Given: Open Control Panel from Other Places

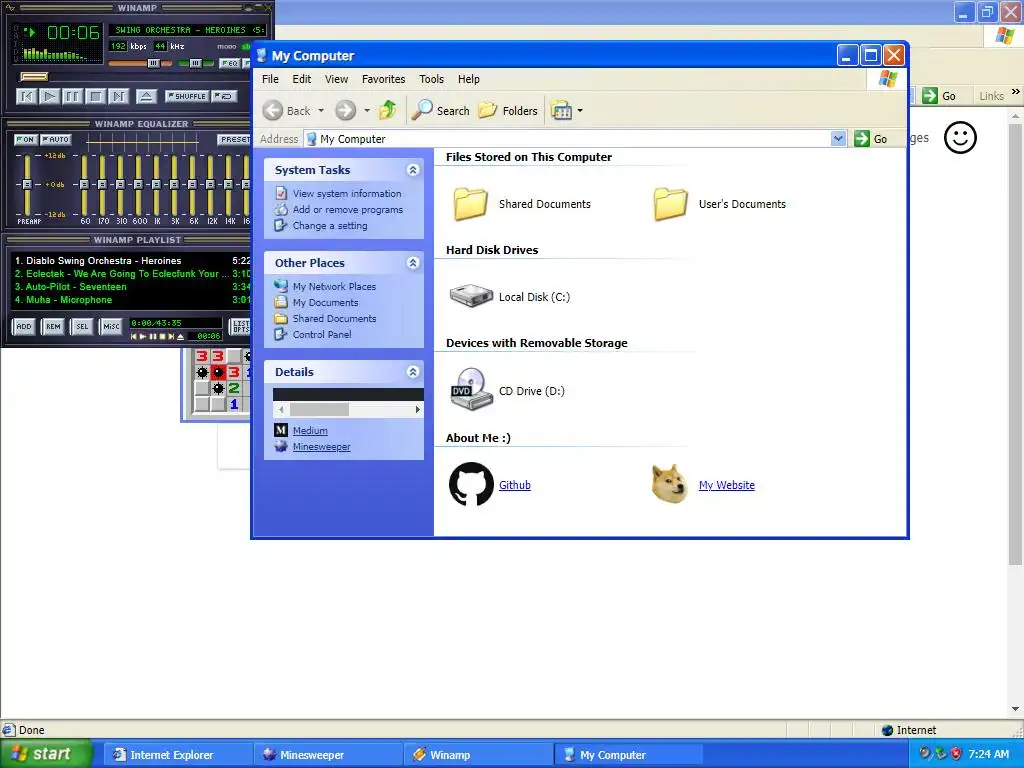Looking at the screenshot, I should (x=322, y=334).
